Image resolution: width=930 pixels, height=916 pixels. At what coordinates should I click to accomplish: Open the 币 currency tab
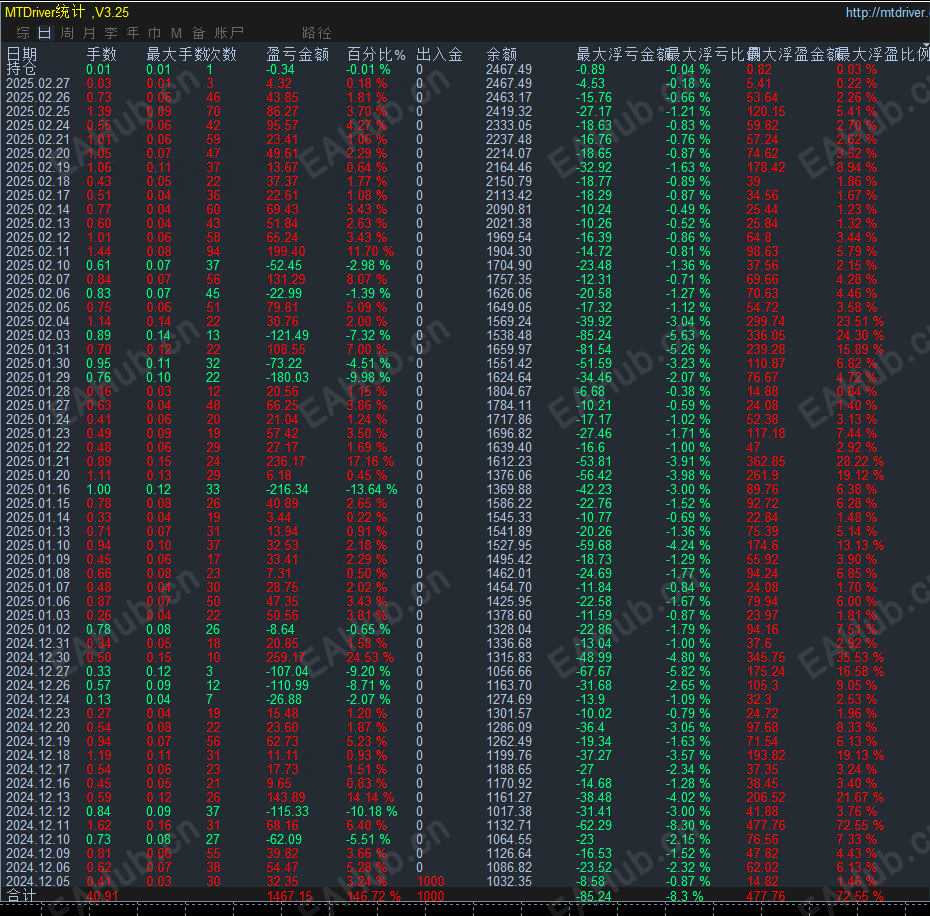pyautogui.click(x=154, y=33)
